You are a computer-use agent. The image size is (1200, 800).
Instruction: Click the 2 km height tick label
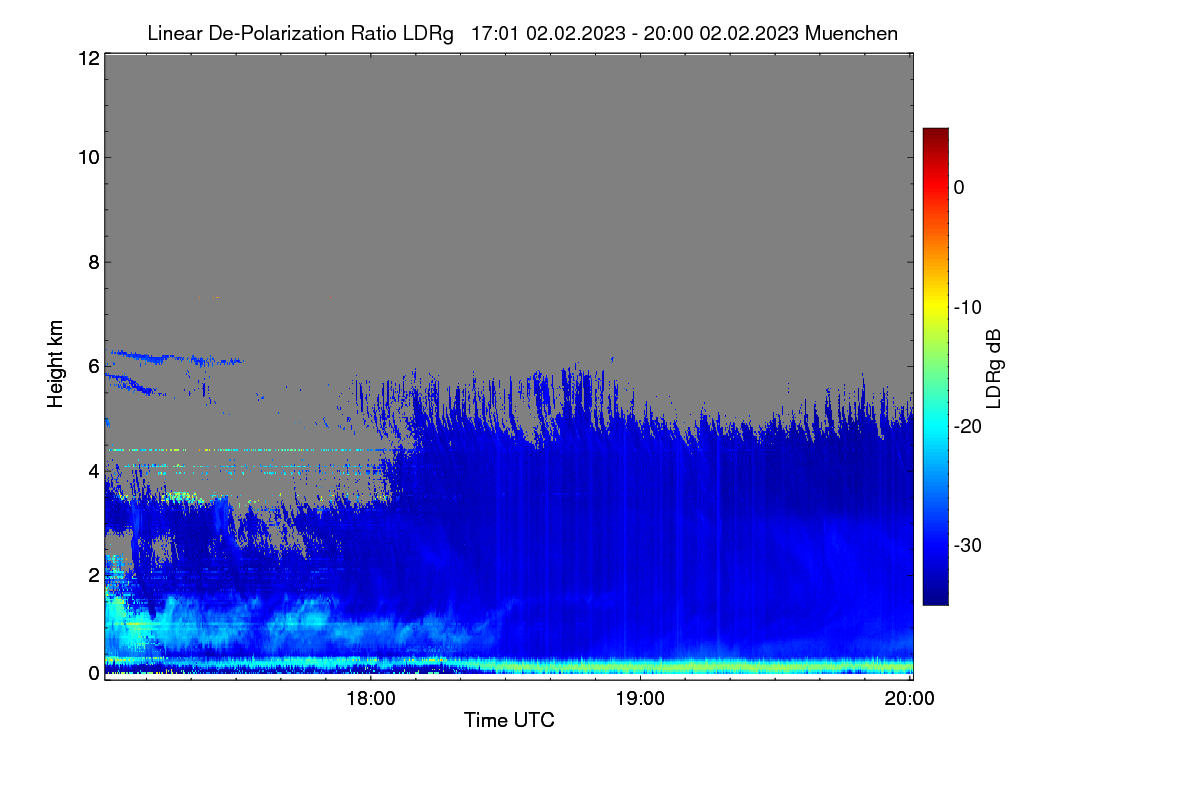click(x=93, y=574)
